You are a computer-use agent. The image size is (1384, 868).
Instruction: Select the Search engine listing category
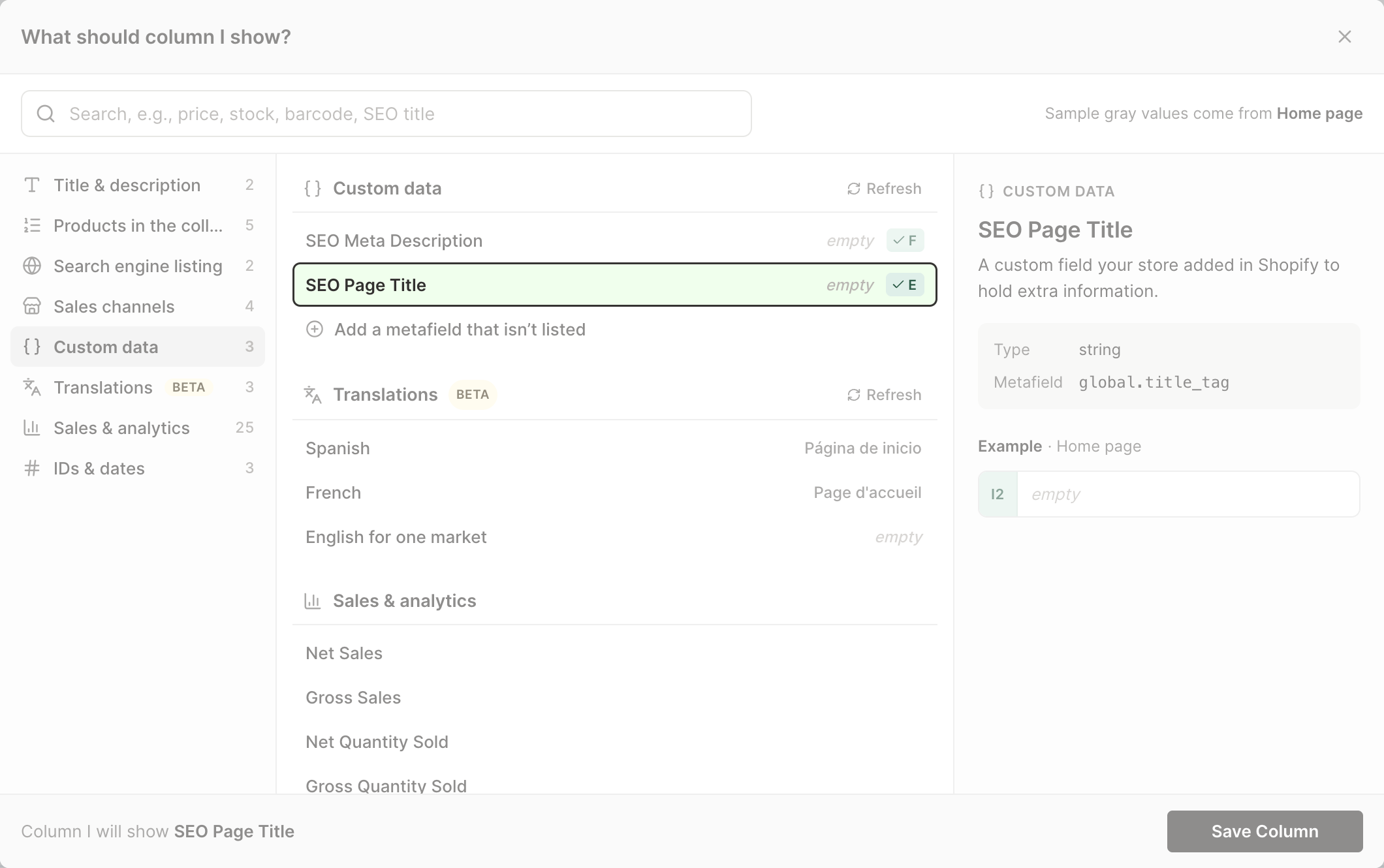pyautogui.click(x=138, y=266)
